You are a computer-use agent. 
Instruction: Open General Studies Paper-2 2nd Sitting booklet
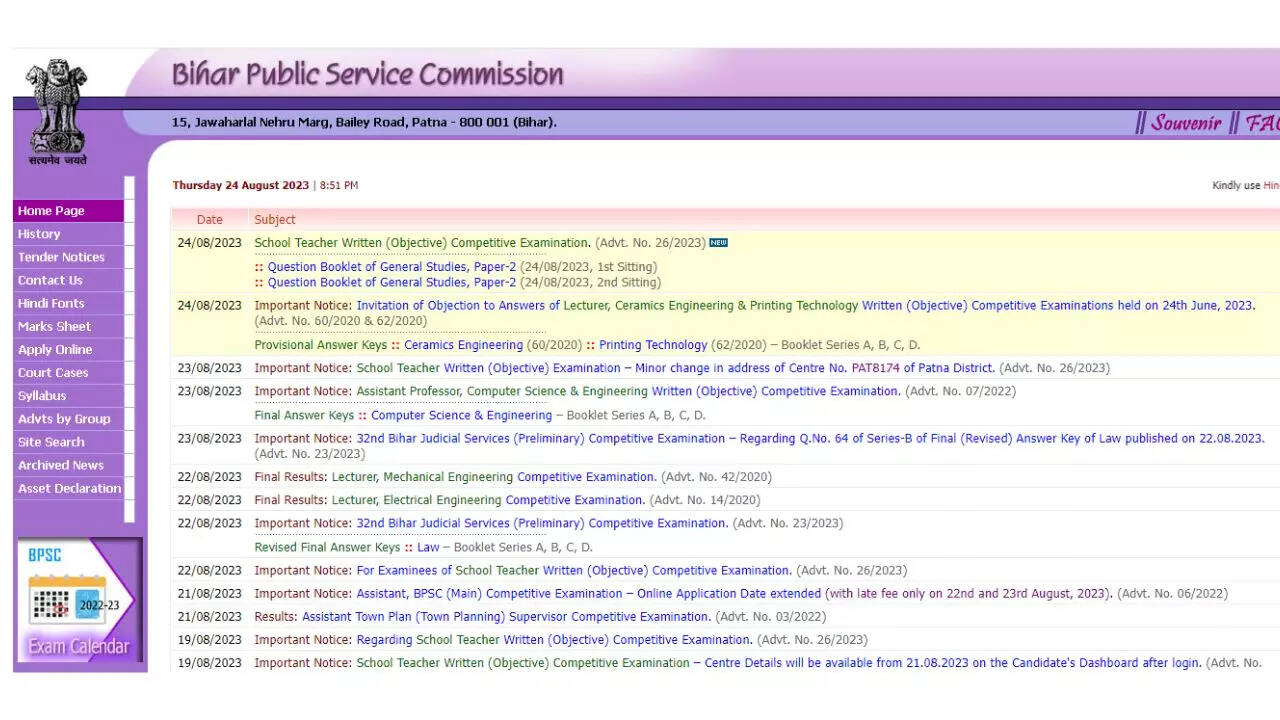[391, 283]
